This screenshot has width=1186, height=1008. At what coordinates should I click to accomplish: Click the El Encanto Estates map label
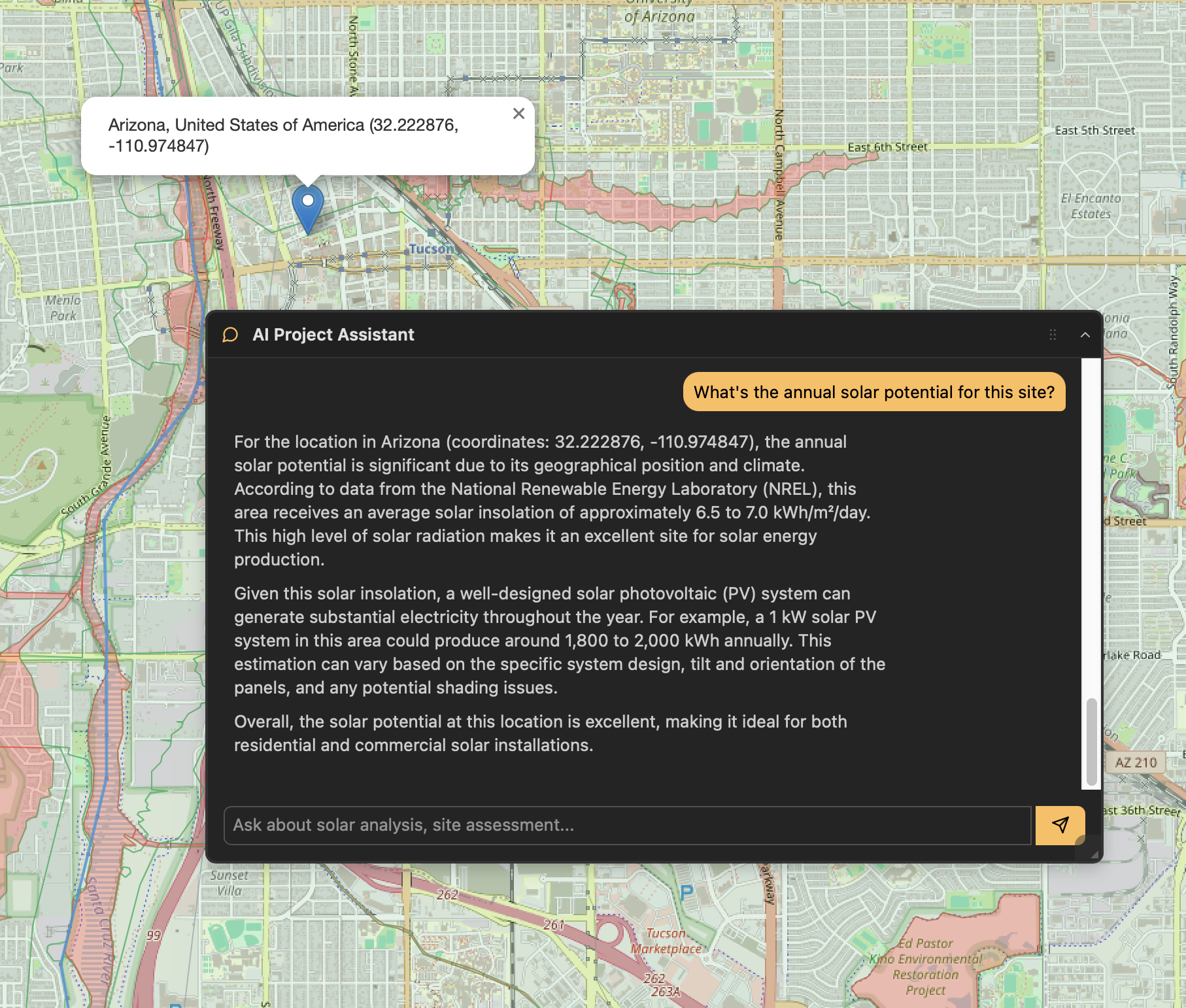pyautogui.click(x=1090, y=206)
